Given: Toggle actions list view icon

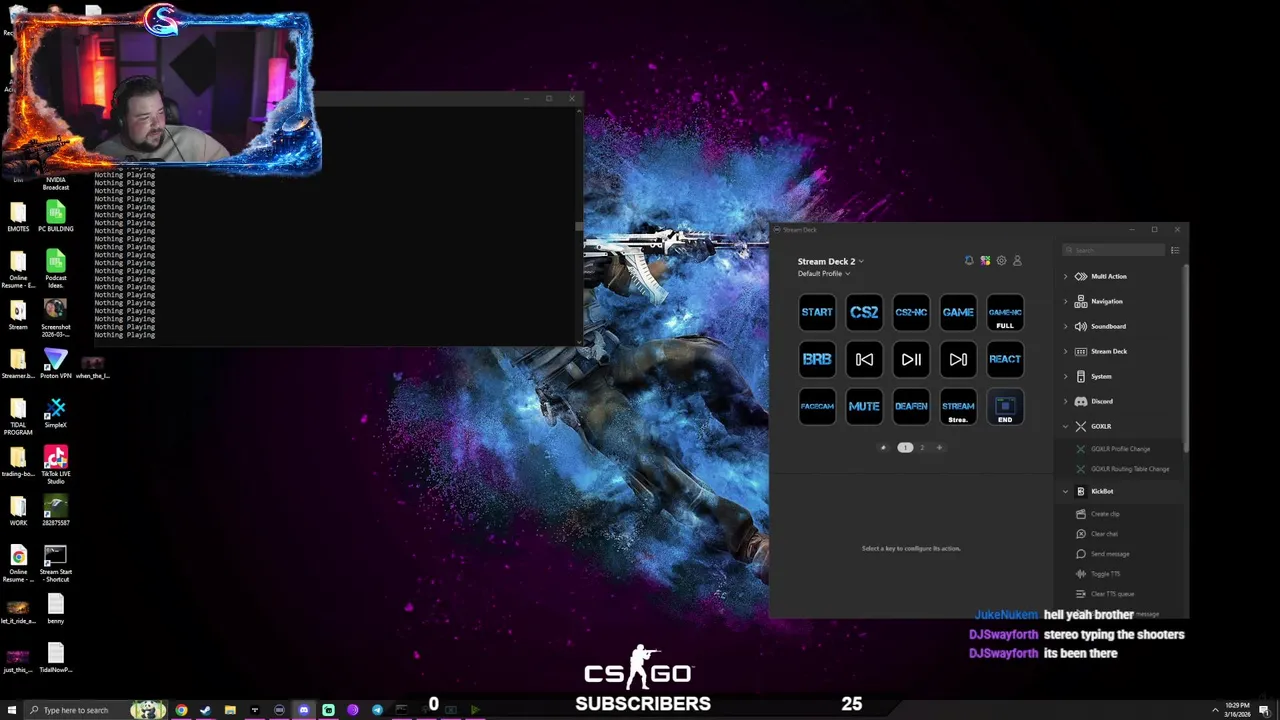Looking at the screenshot, I should (1175, 250).
